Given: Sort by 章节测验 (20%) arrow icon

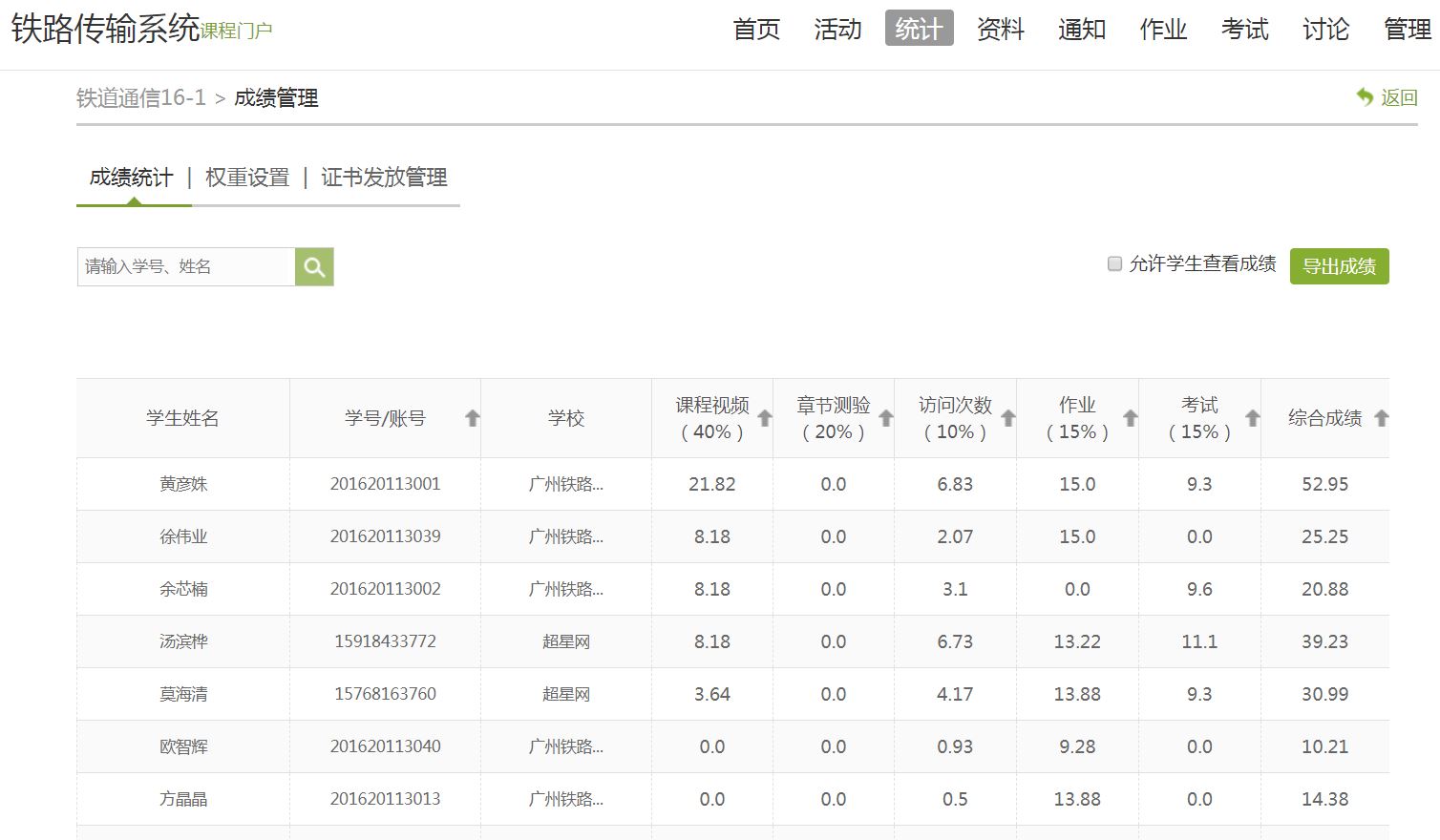Looking at the screenshot, I should pyautogui.click(x=886, y=418).
